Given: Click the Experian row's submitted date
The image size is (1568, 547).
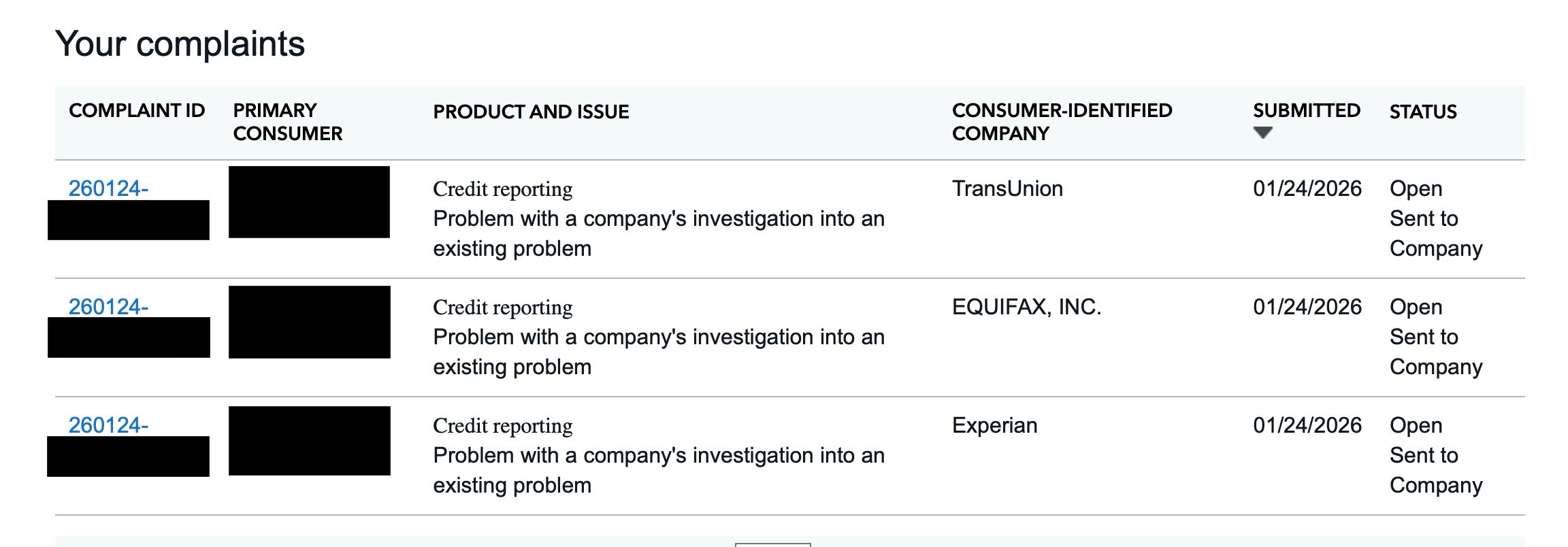Looking at the screenshot, I should pos(1307,425).
